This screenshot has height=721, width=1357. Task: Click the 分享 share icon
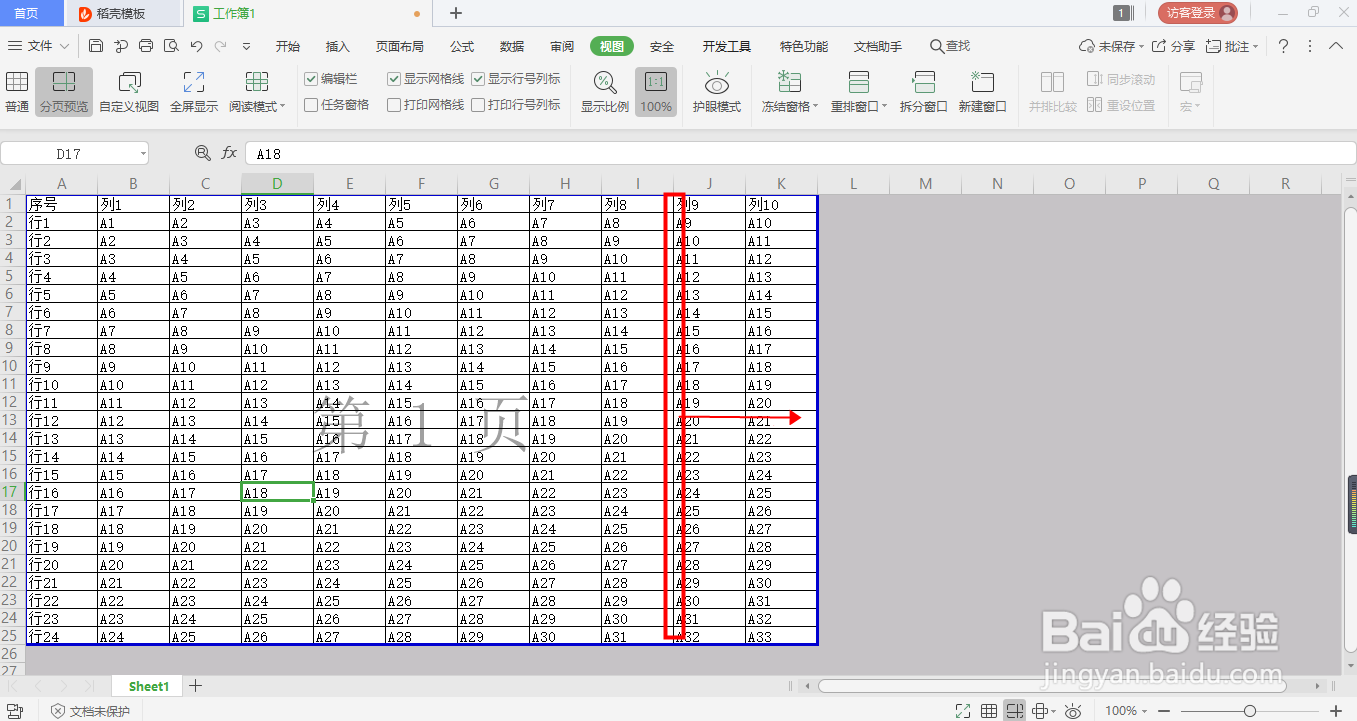[1173, 46]
